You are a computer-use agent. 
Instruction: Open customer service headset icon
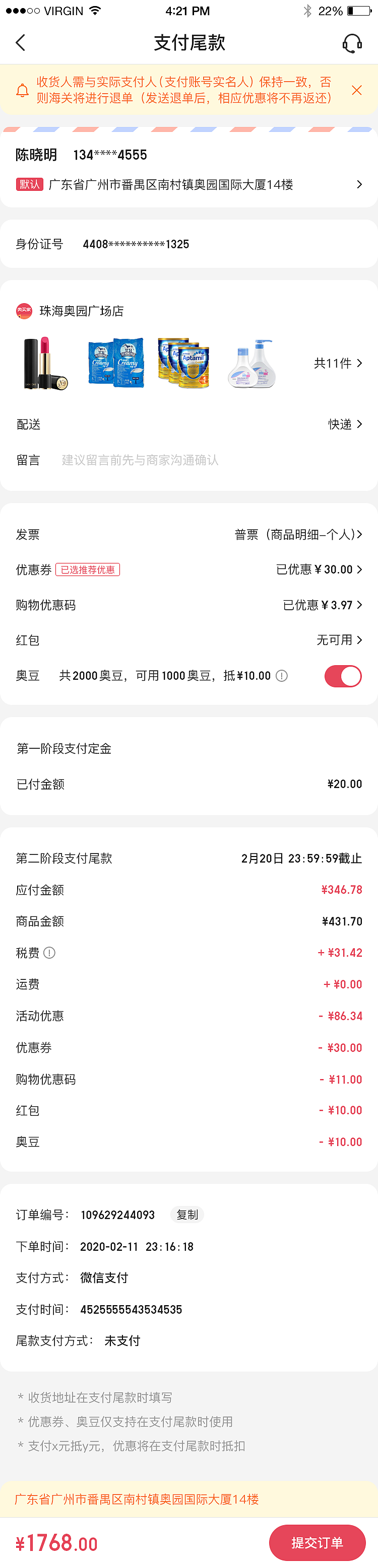[x=352, y=43]
